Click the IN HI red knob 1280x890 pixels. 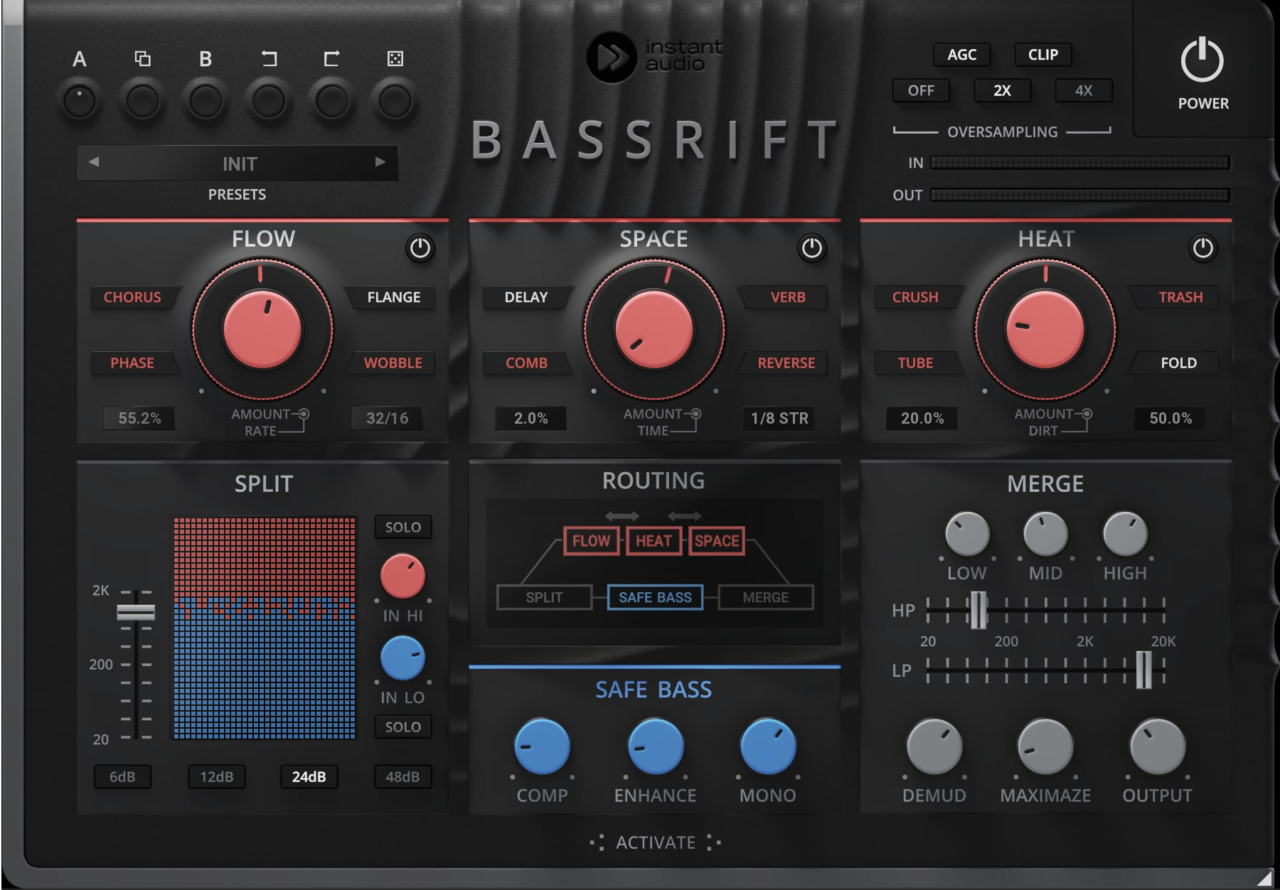[403, 577]
